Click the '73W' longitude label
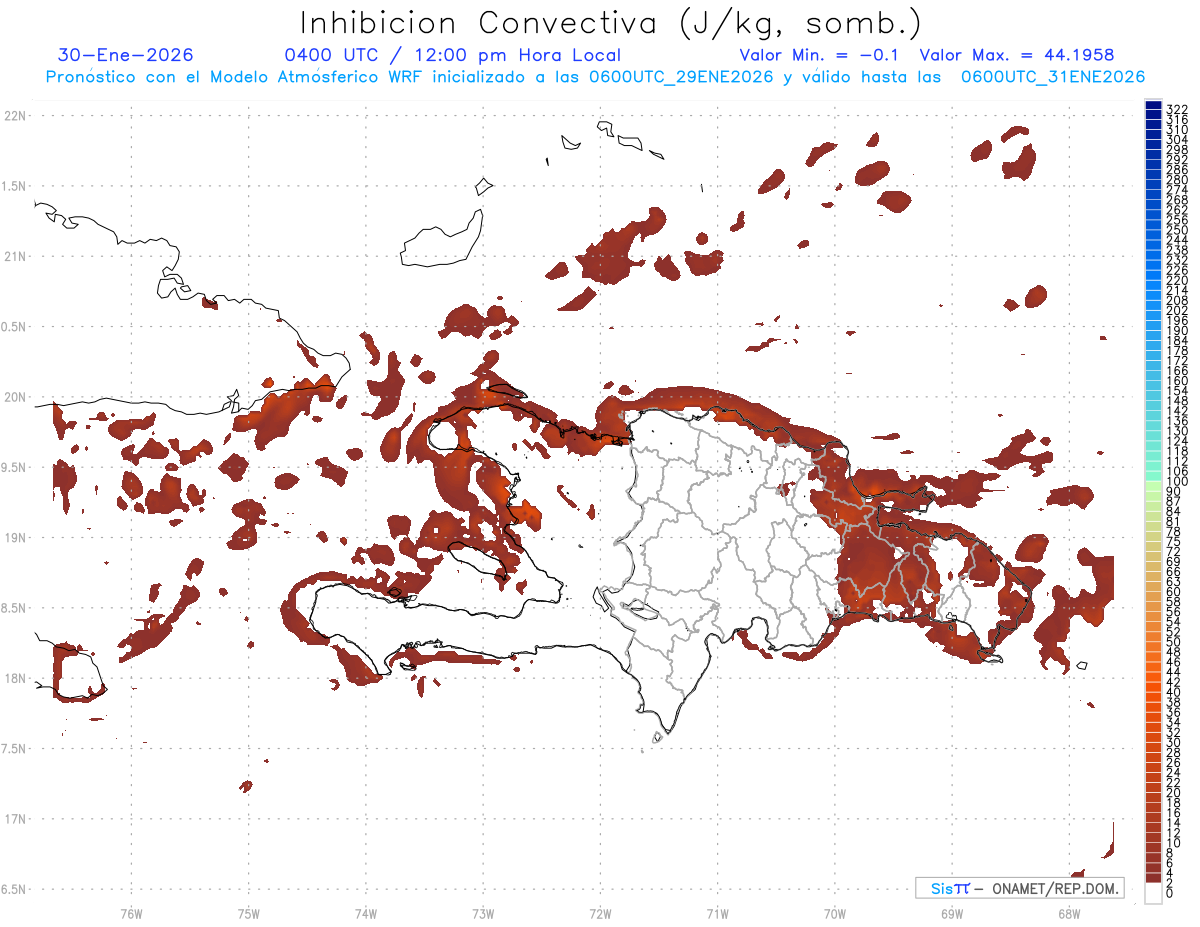The width and height of the screenshot is (1200, 927). click(x=483, y=913)
